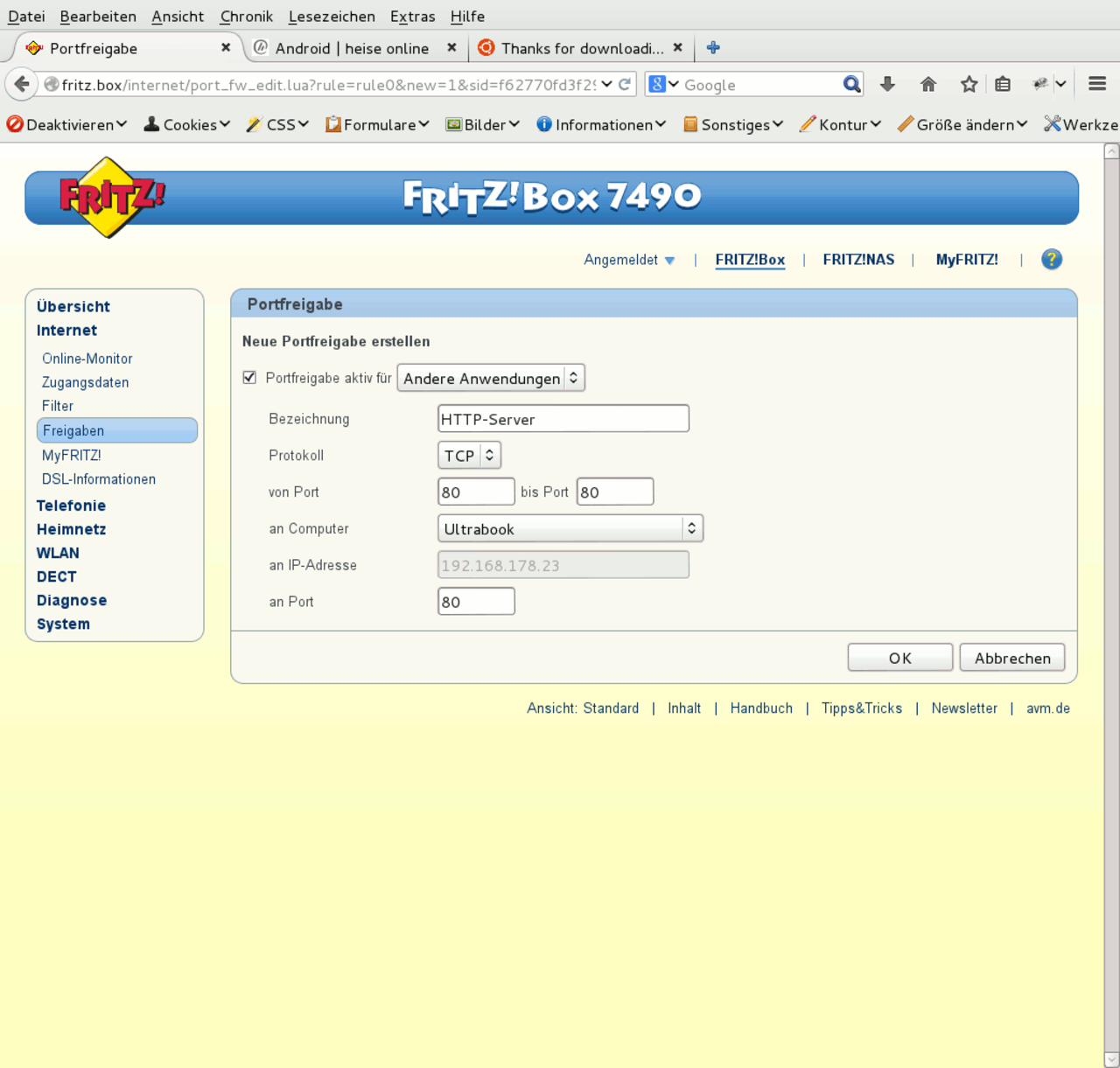This screenshot has height=1068, width=1120.
Task: Click the Abbrechen button
Action: tap(1012, 658)
